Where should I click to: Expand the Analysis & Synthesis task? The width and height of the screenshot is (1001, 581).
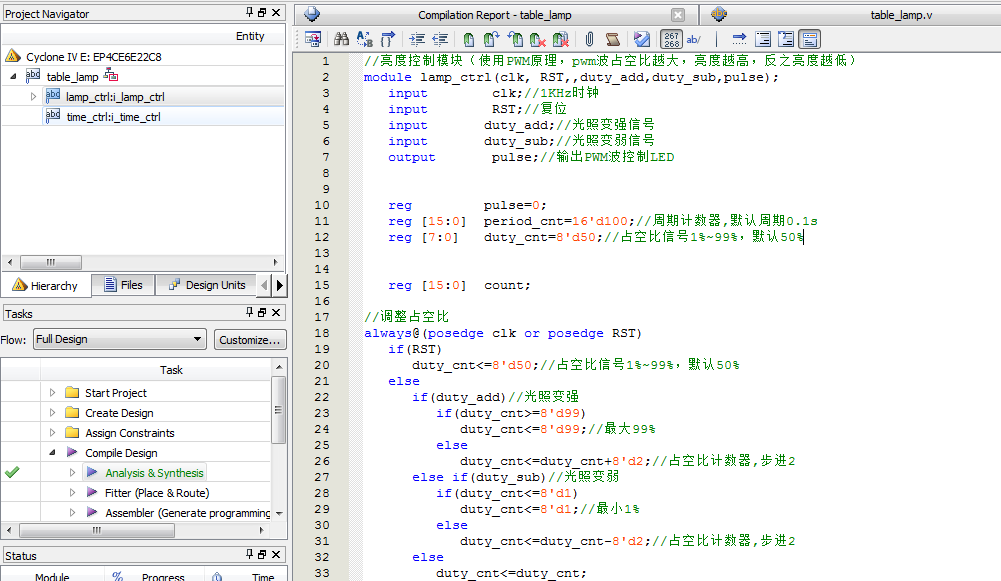point(72,472)
